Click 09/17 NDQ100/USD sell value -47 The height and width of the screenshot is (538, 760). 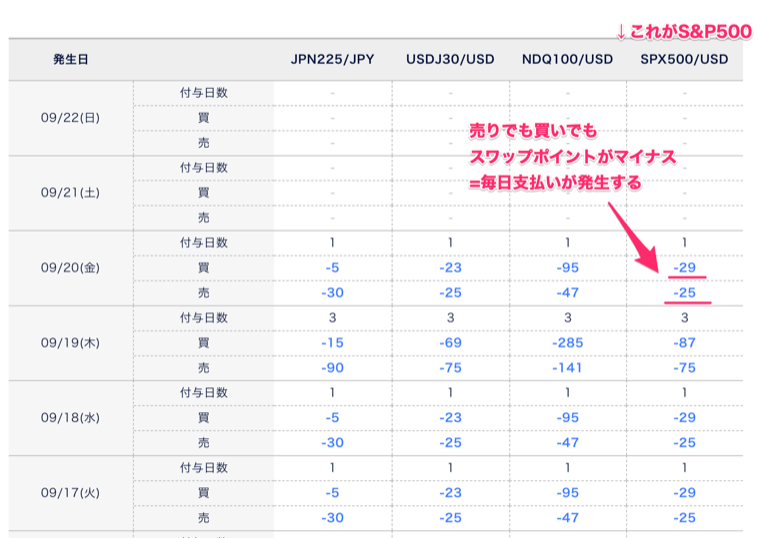tap(568, 518)
